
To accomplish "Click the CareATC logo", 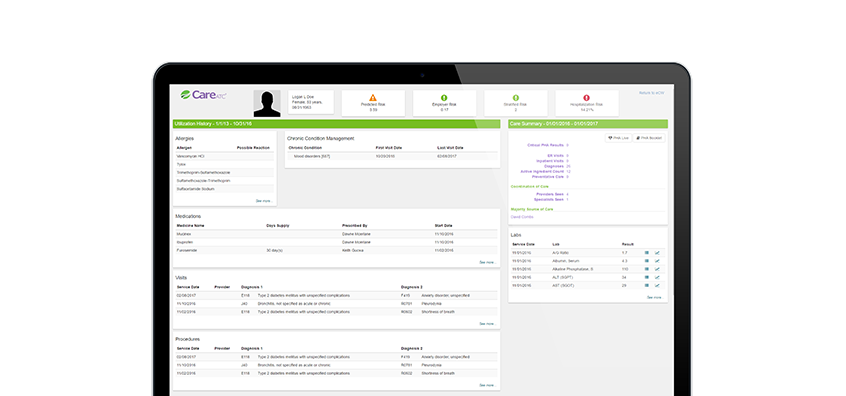I will pyautogui.click(x=203, y=95).
